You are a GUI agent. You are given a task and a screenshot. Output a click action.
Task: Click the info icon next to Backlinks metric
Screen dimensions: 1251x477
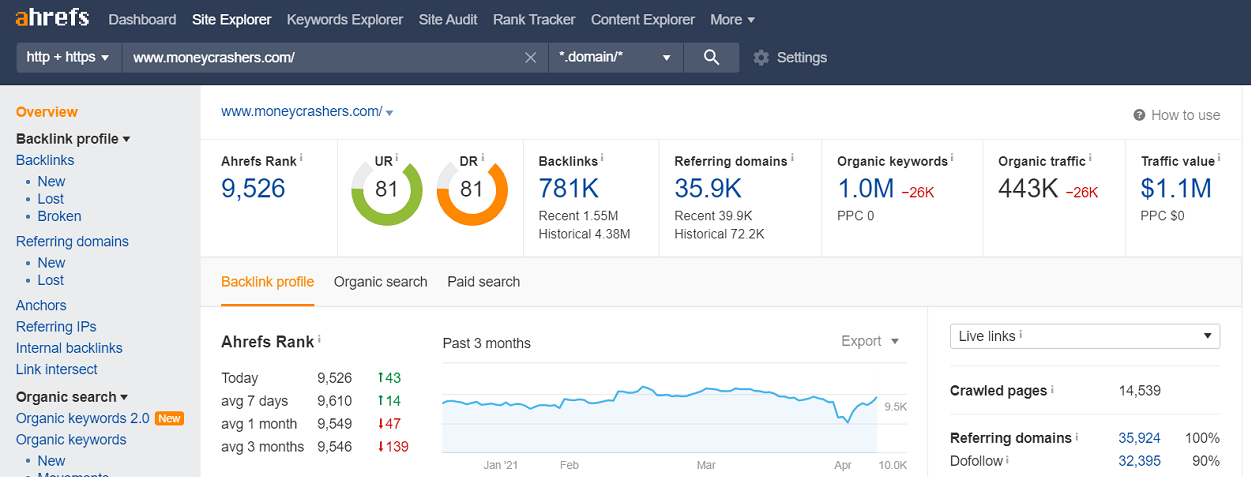602,157
